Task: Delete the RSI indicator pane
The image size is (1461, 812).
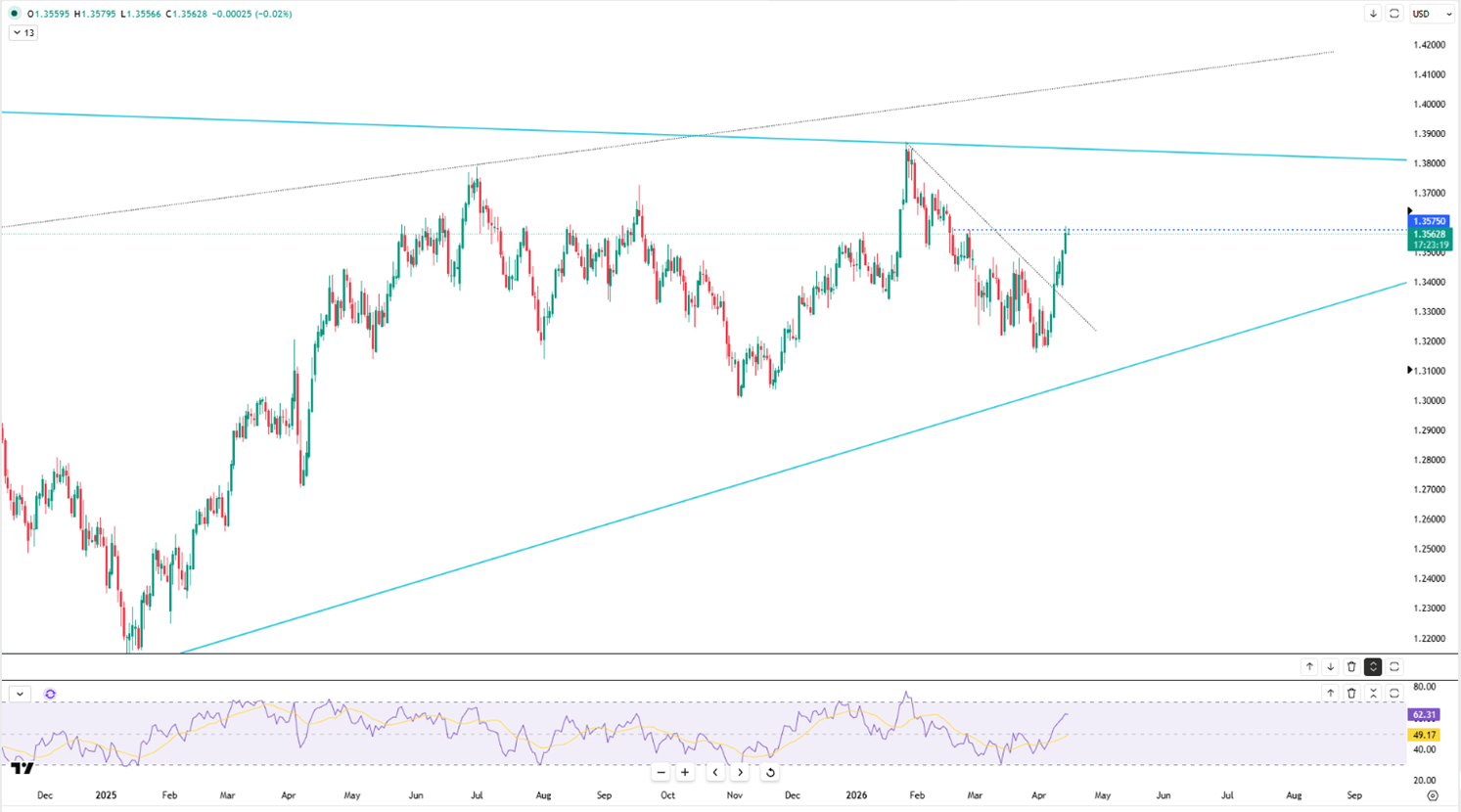Action: pos(1351,693)
